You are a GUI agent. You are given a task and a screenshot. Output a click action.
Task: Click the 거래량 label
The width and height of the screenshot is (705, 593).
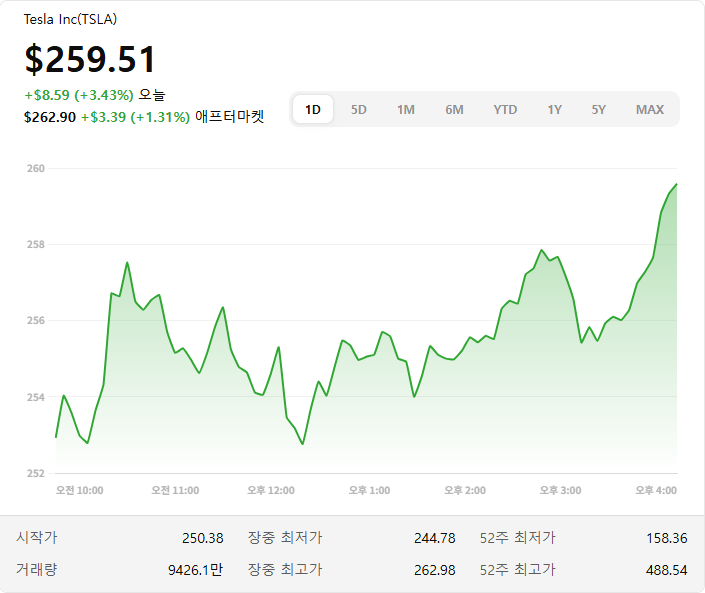(x=37, y=570)
